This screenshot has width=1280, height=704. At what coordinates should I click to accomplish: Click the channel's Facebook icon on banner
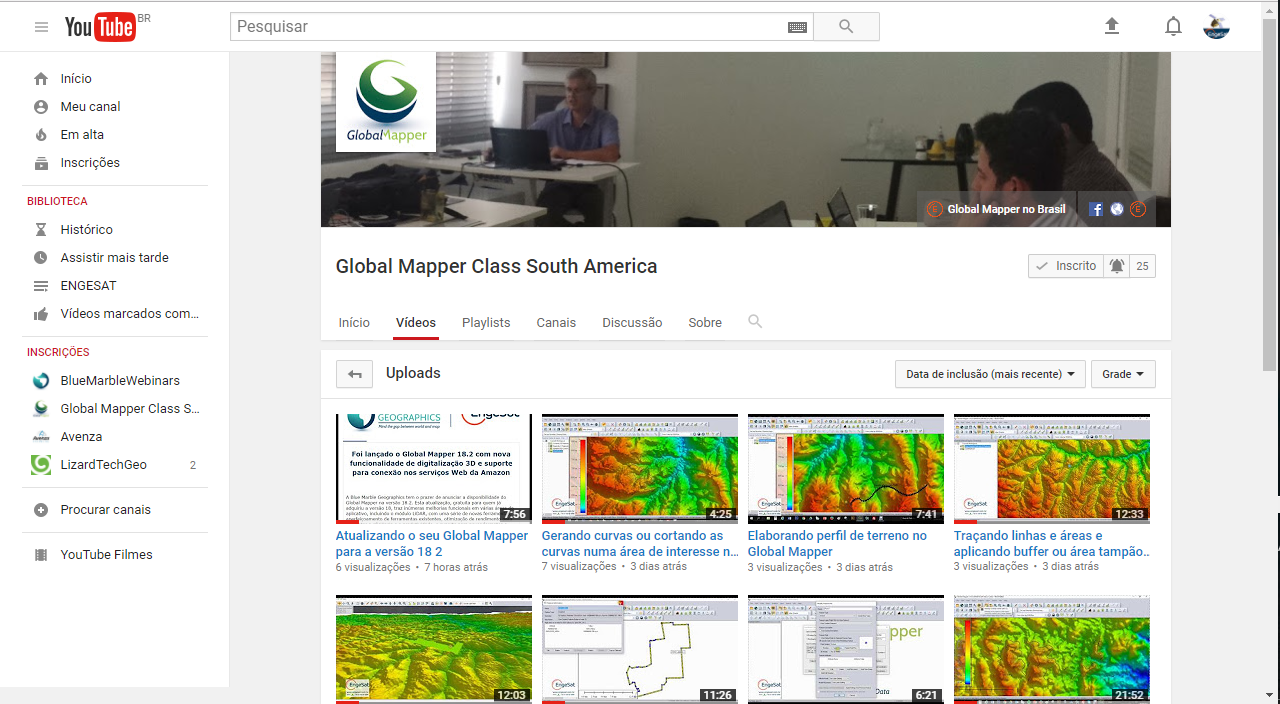[x=1095, y=209]
